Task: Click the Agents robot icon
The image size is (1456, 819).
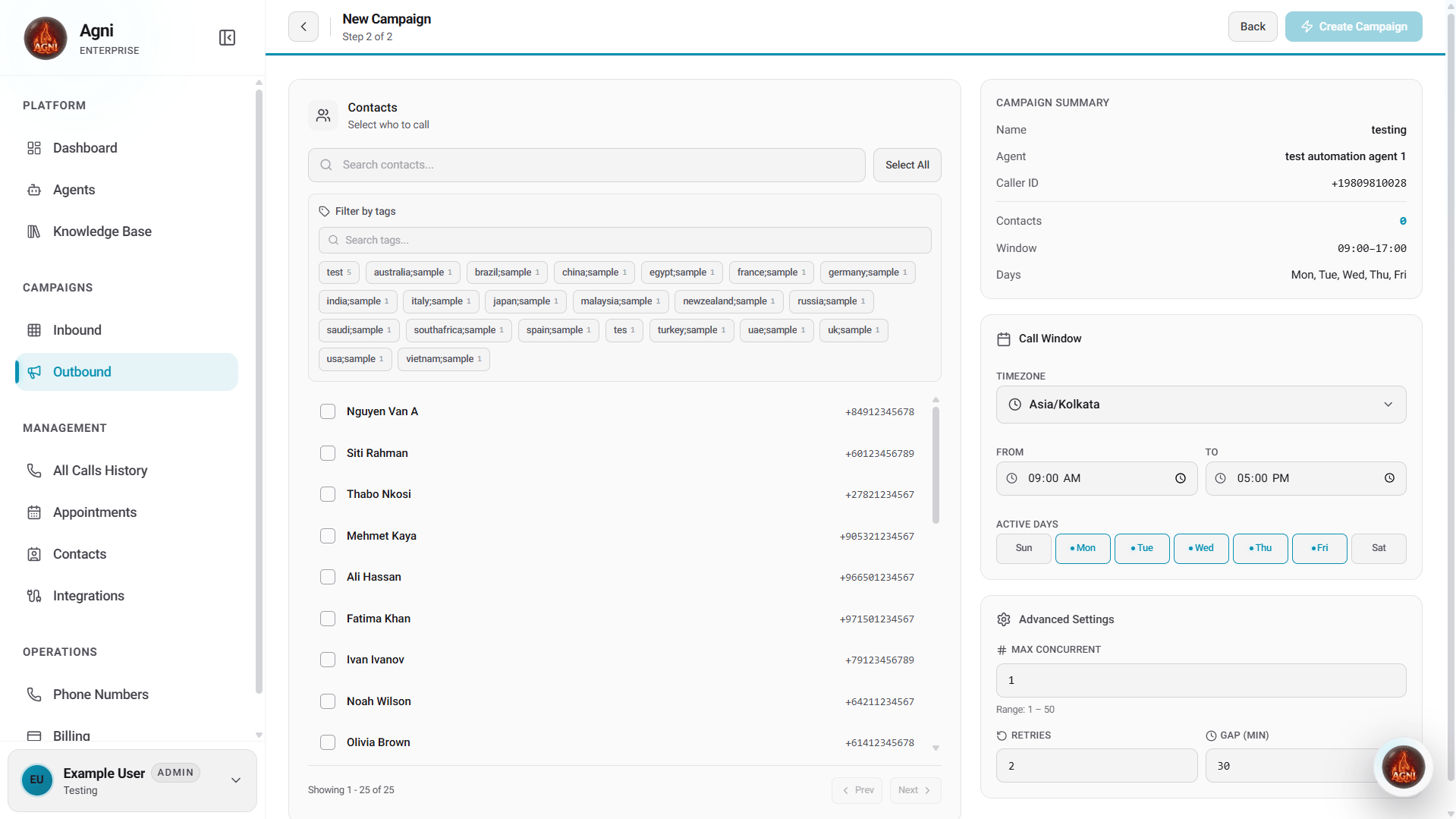Action: pos(34,190)
